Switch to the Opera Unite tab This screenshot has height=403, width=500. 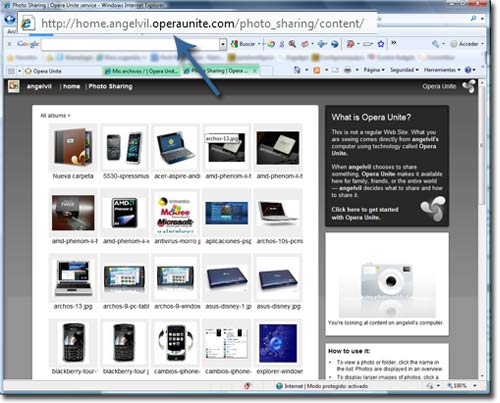coord(47,71)
